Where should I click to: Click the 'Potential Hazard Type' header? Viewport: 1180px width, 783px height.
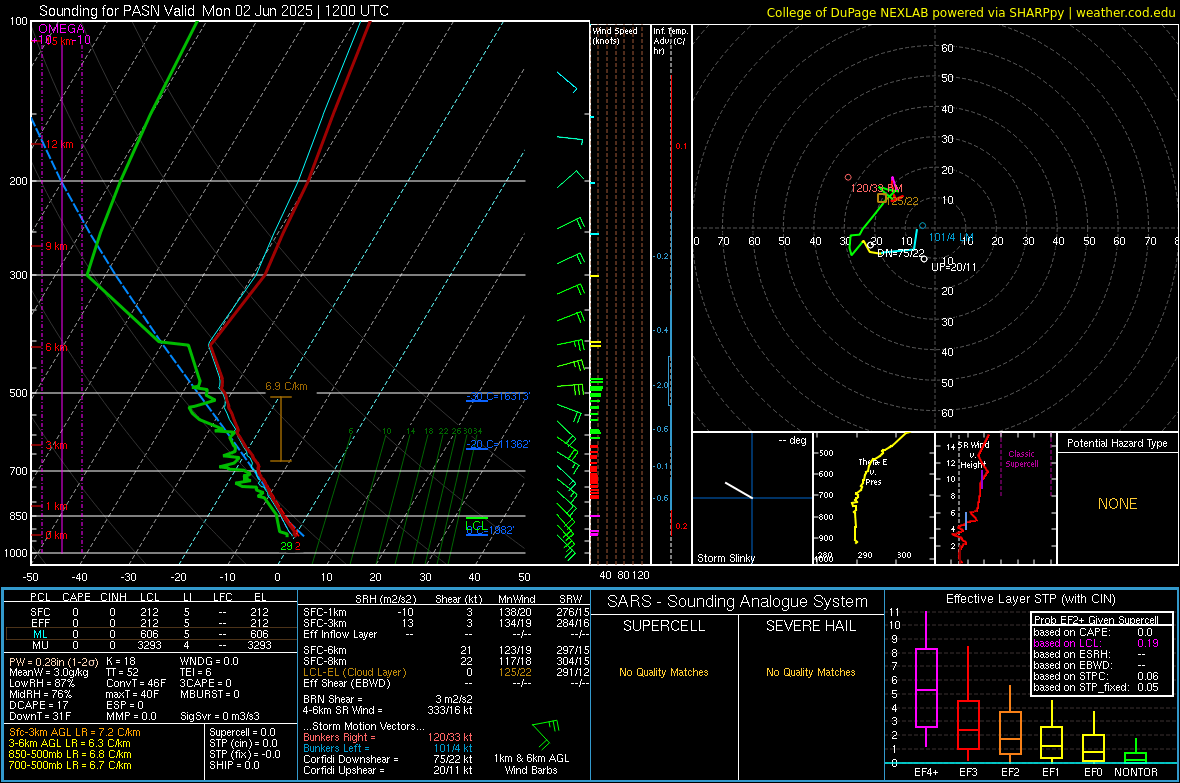pyautogui.click(x=1117, y=443)
